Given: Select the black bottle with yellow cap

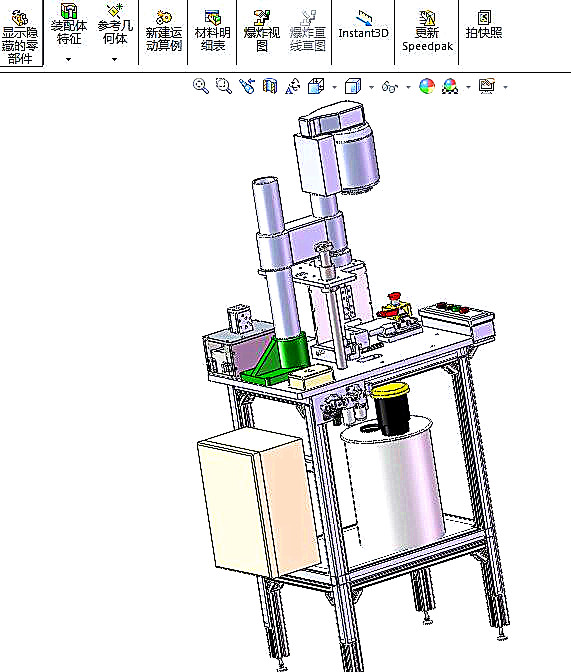Looking at the screenshot, I should [x=391, y=409].
